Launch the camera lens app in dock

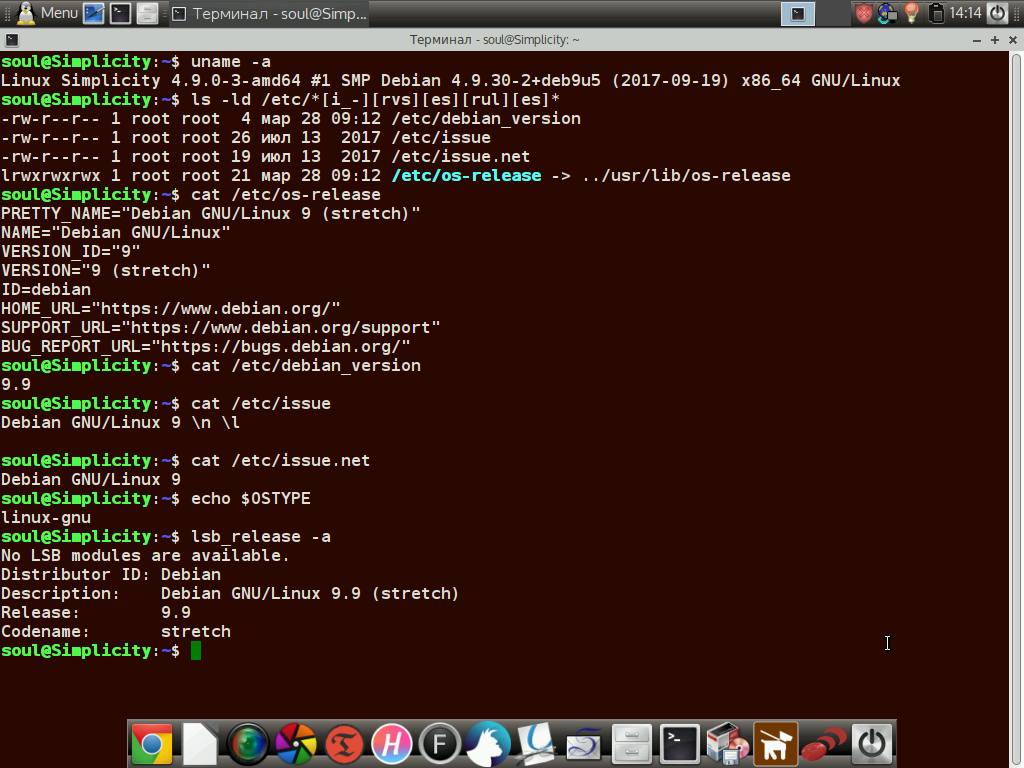pos(248,744)
